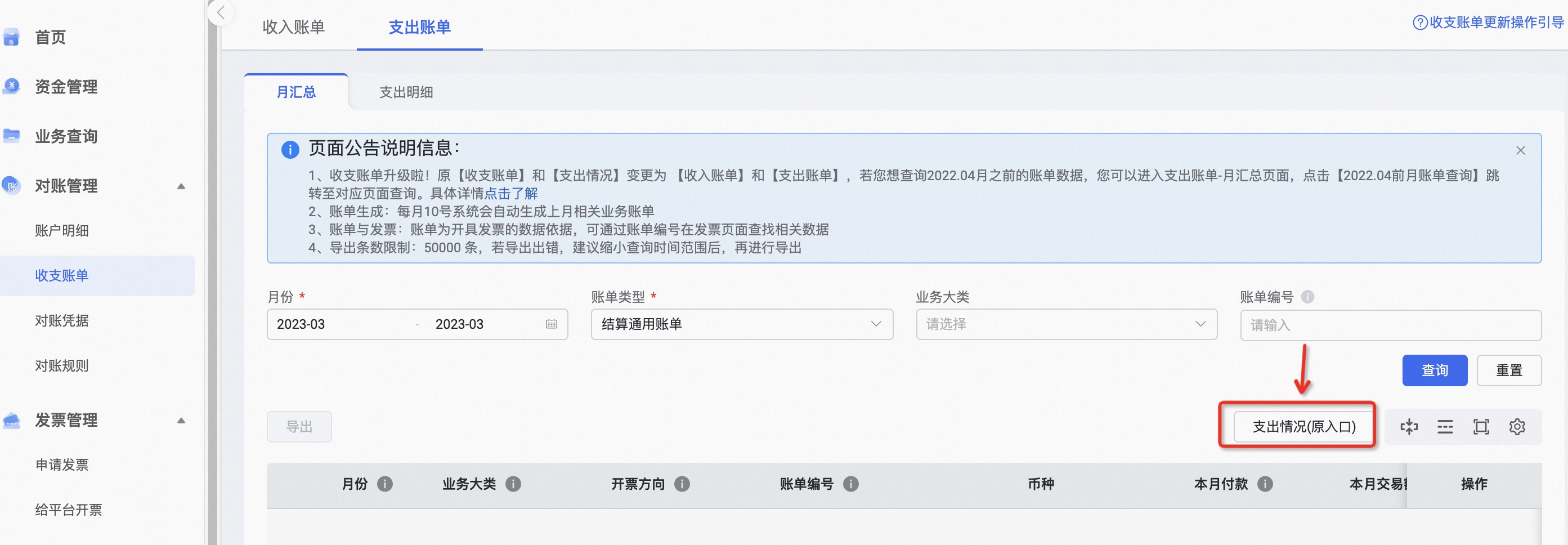Click 支出情况(原入口) button
This screenshot has width=1568, height=545.
[x=1304, y=426]
